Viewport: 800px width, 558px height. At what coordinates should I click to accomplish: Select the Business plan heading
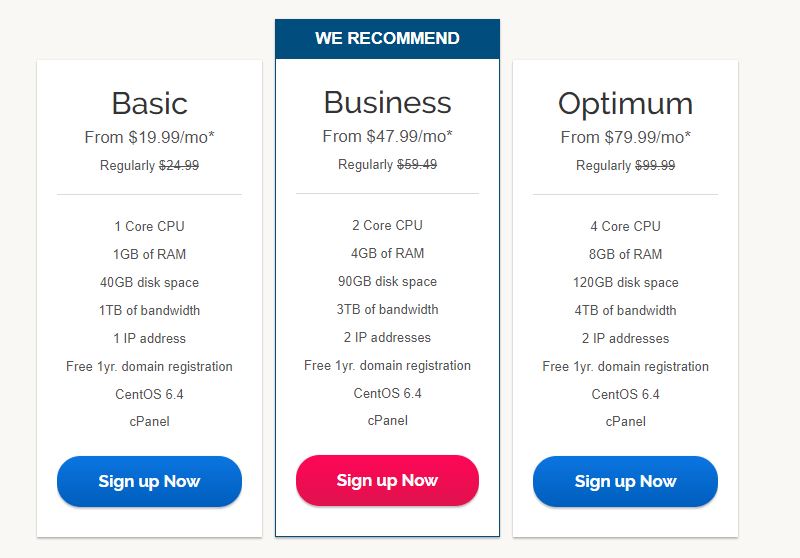pos(387,102)
